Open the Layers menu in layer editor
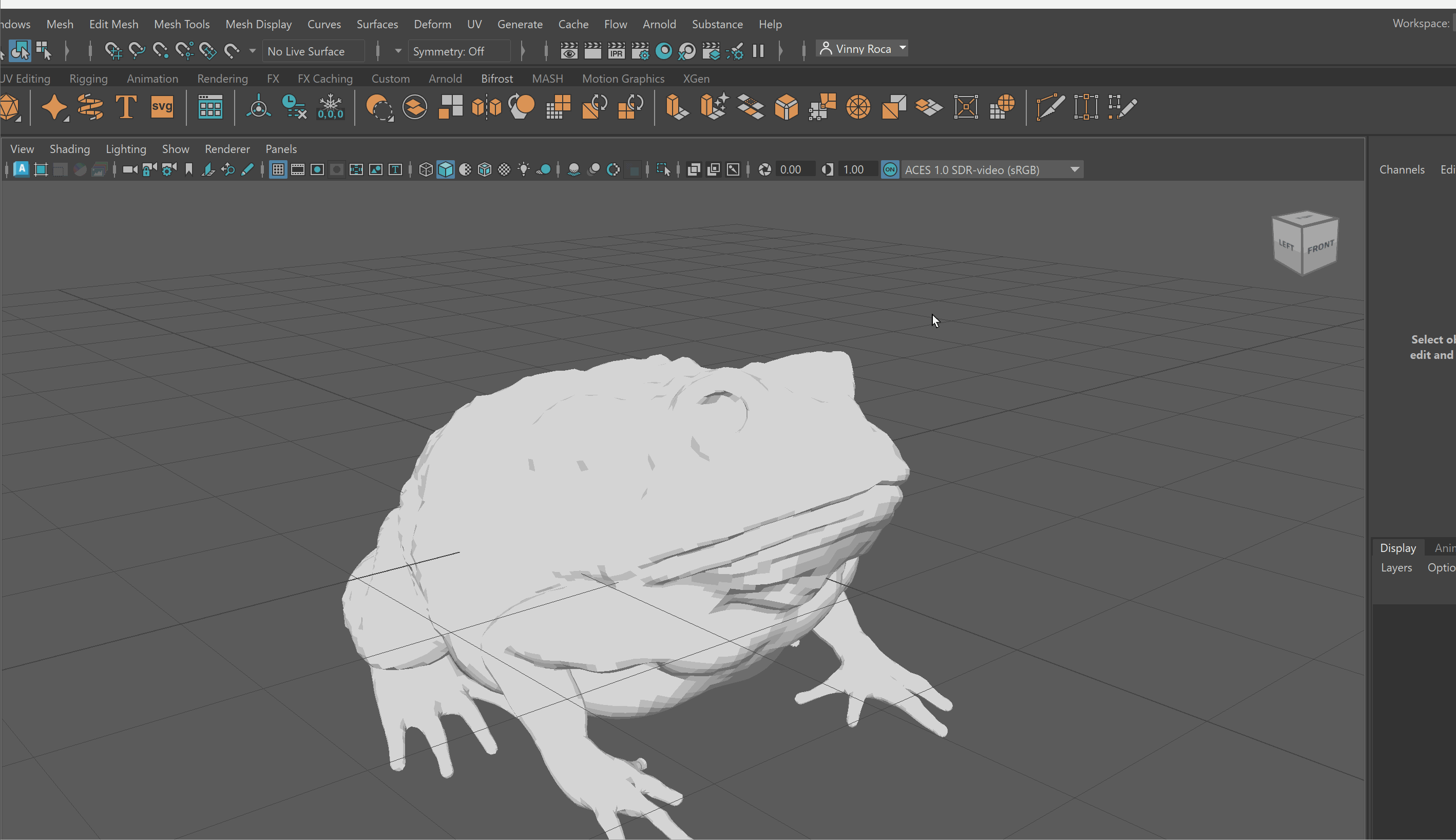This screenshot has width=1456, height=840. [x=1396, y=568]
